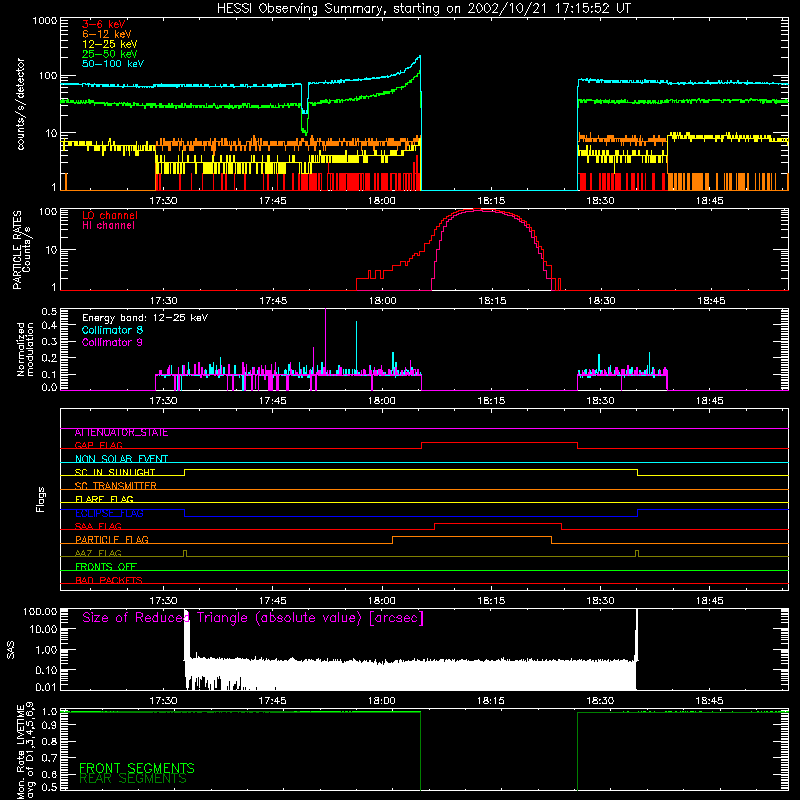Click the SC_IN_SUNLIGHT flag label

click(115, 472)
